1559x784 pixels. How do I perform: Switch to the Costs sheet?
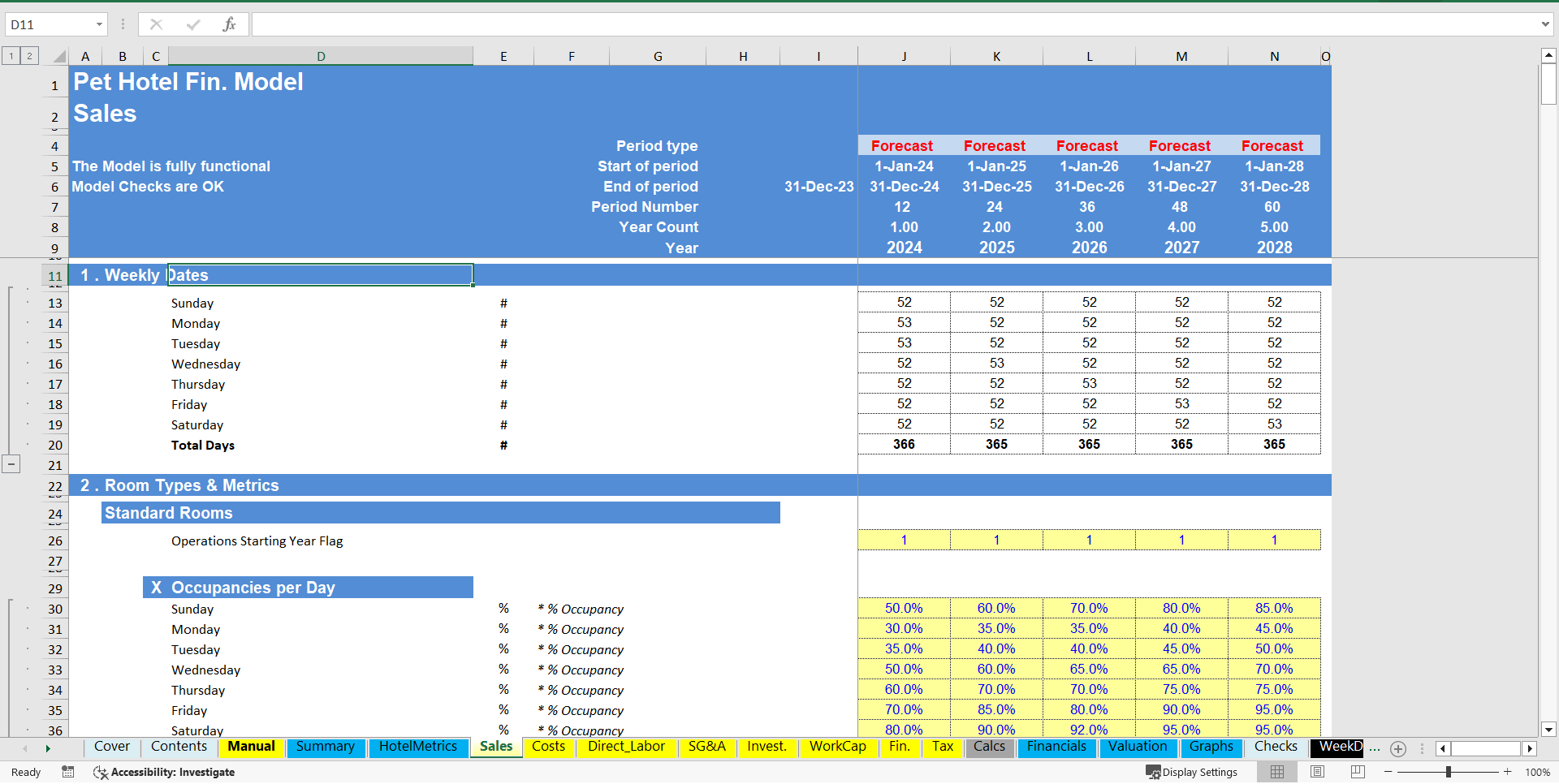548,747
